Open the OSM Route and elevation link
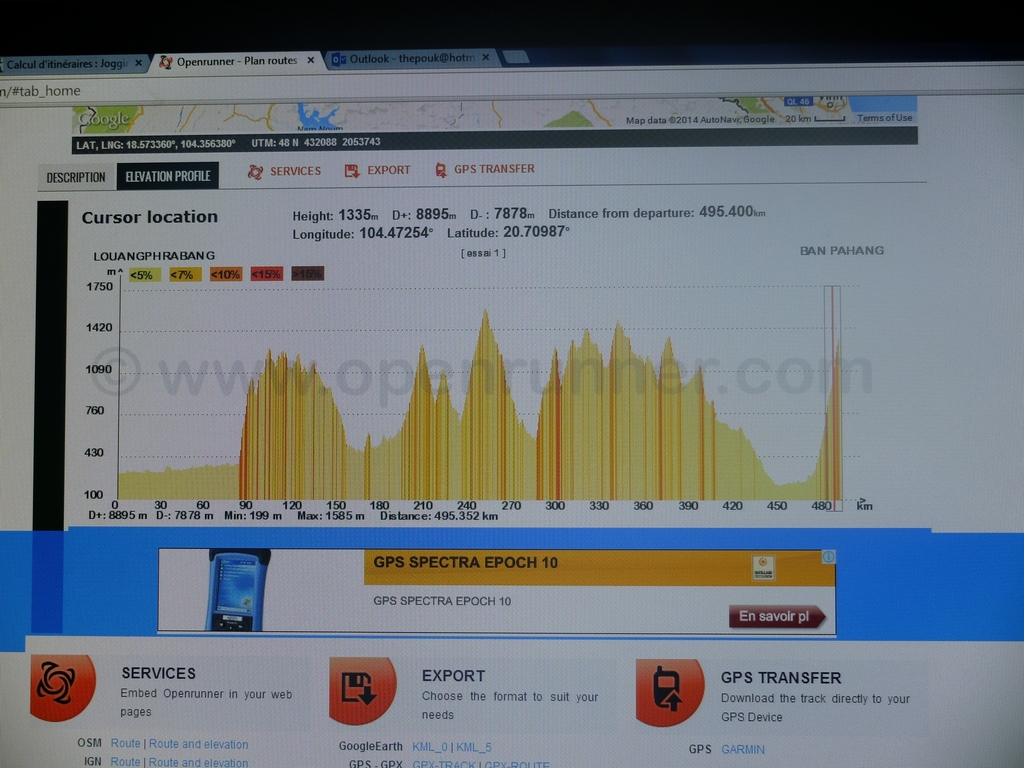 pos(199,744)
